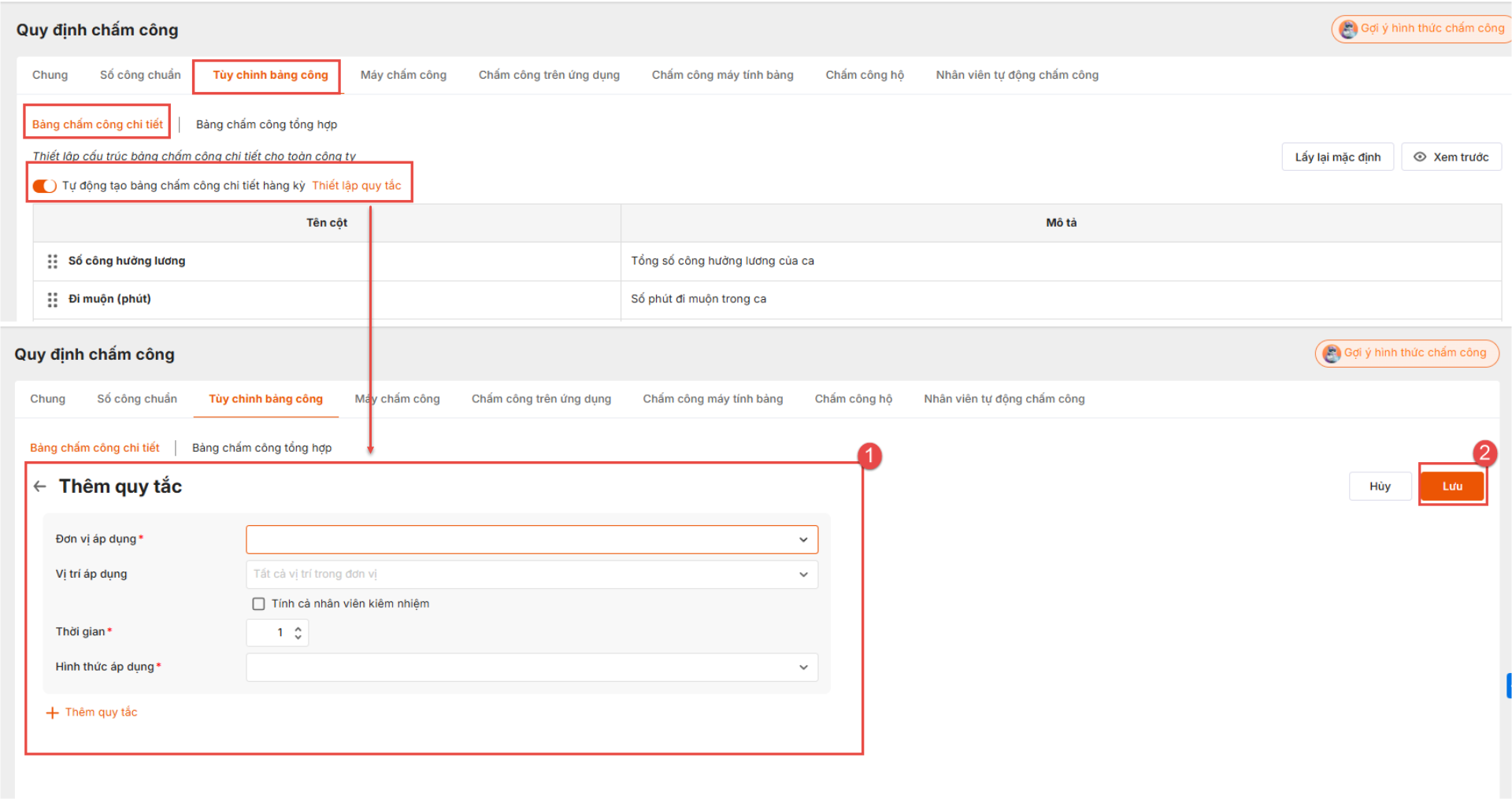Click Hủy button

[1380, 486]
